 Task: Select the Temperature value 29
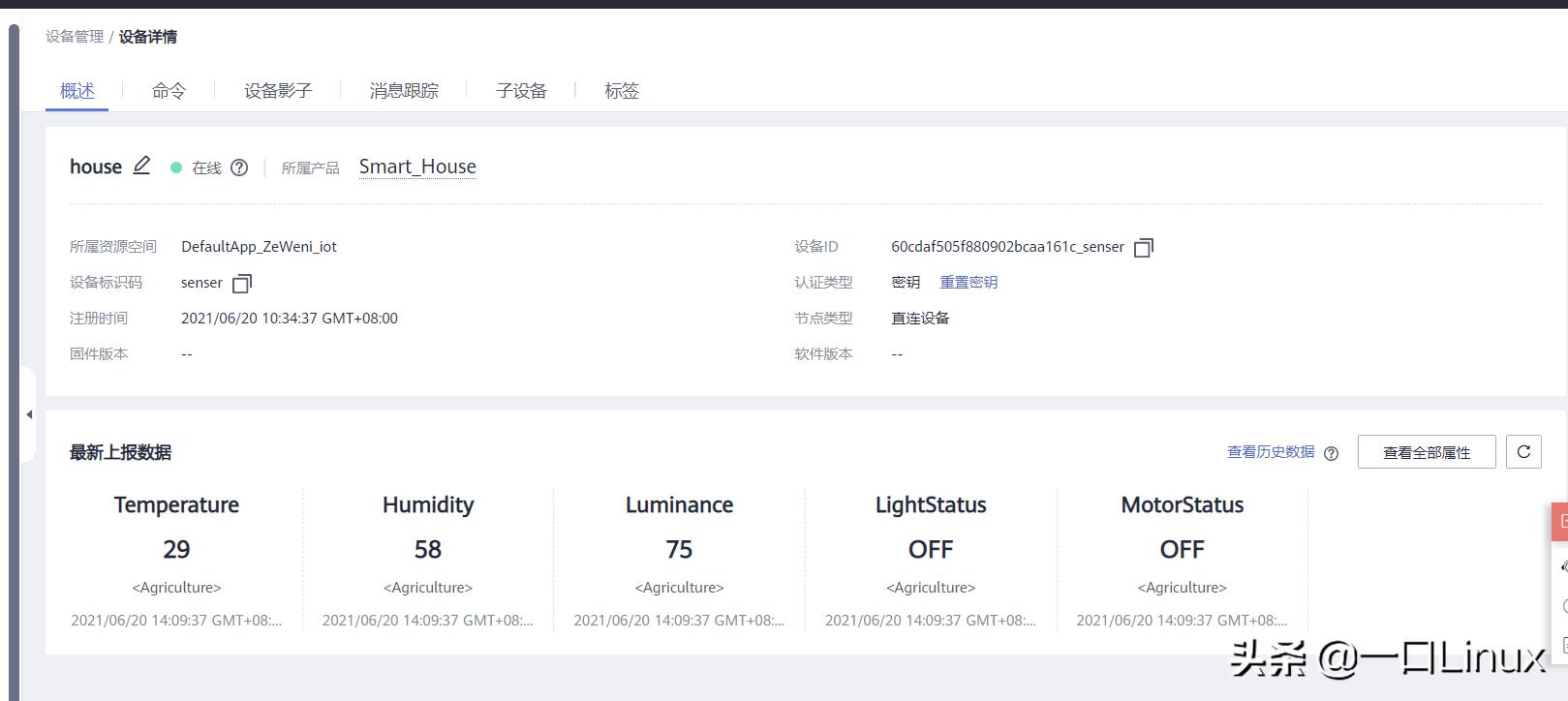tap(176, 549)
